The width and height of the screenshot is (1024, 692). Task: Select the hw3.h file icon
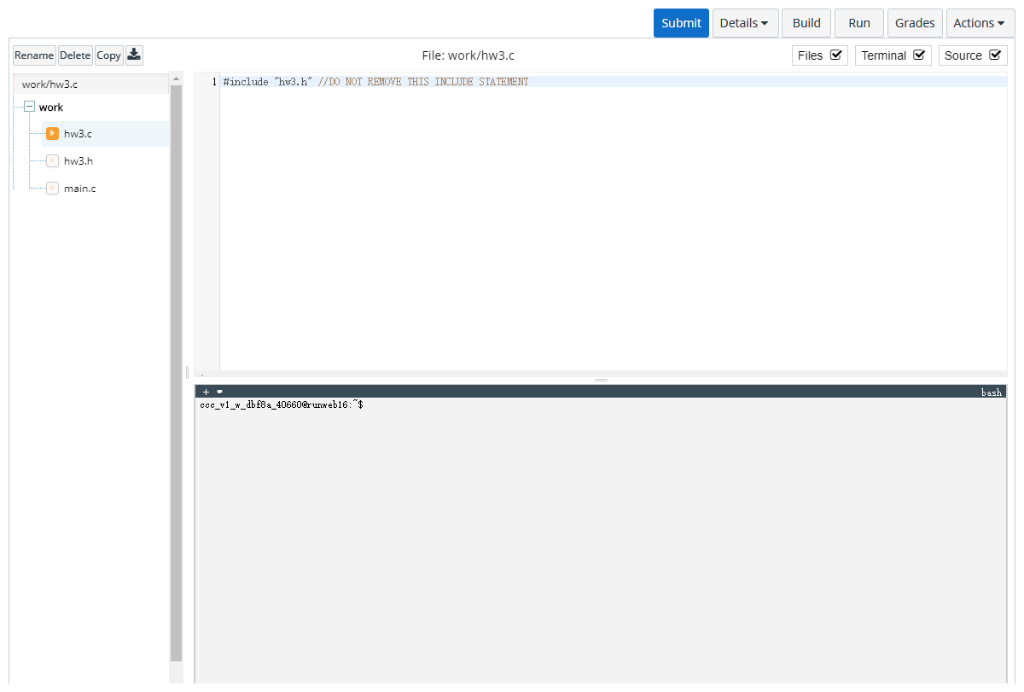click(x=52, y=160)
